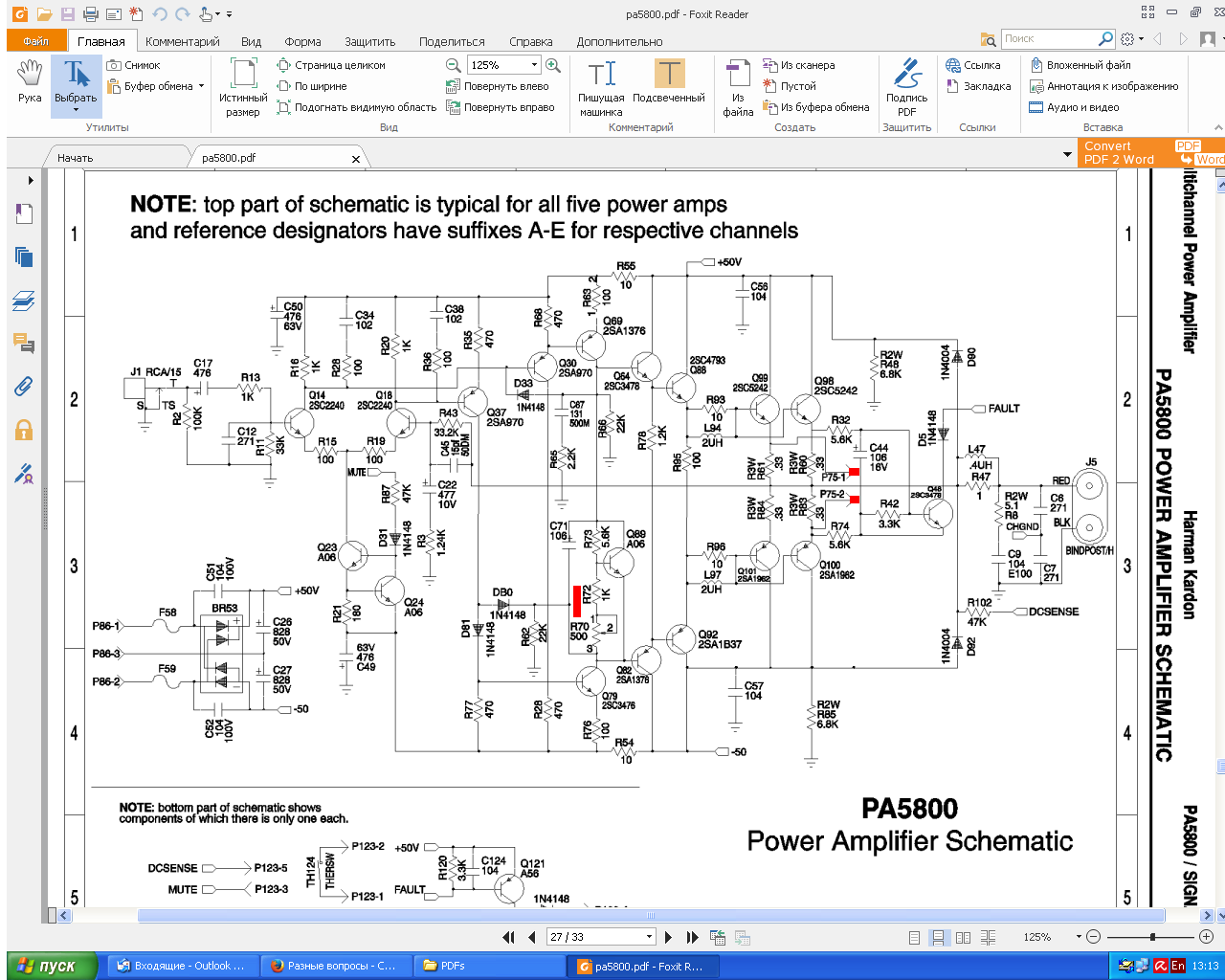Toggle facing pages view mode

964,937
